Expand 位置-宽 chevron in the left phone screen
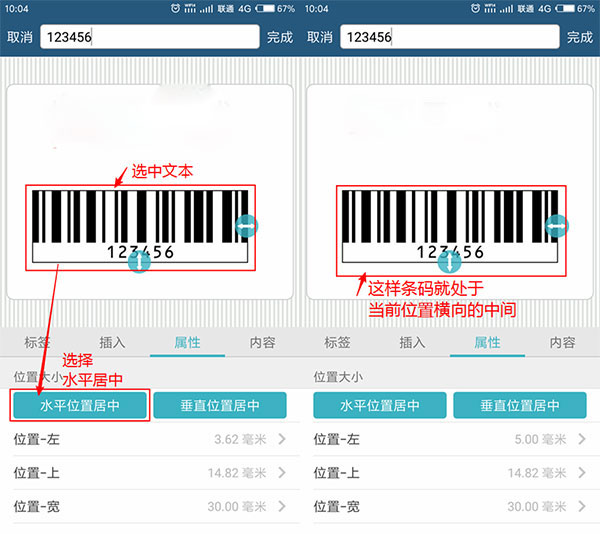Image resolution: width=600 pixels, height=534 pixels. tap(282, 506)
